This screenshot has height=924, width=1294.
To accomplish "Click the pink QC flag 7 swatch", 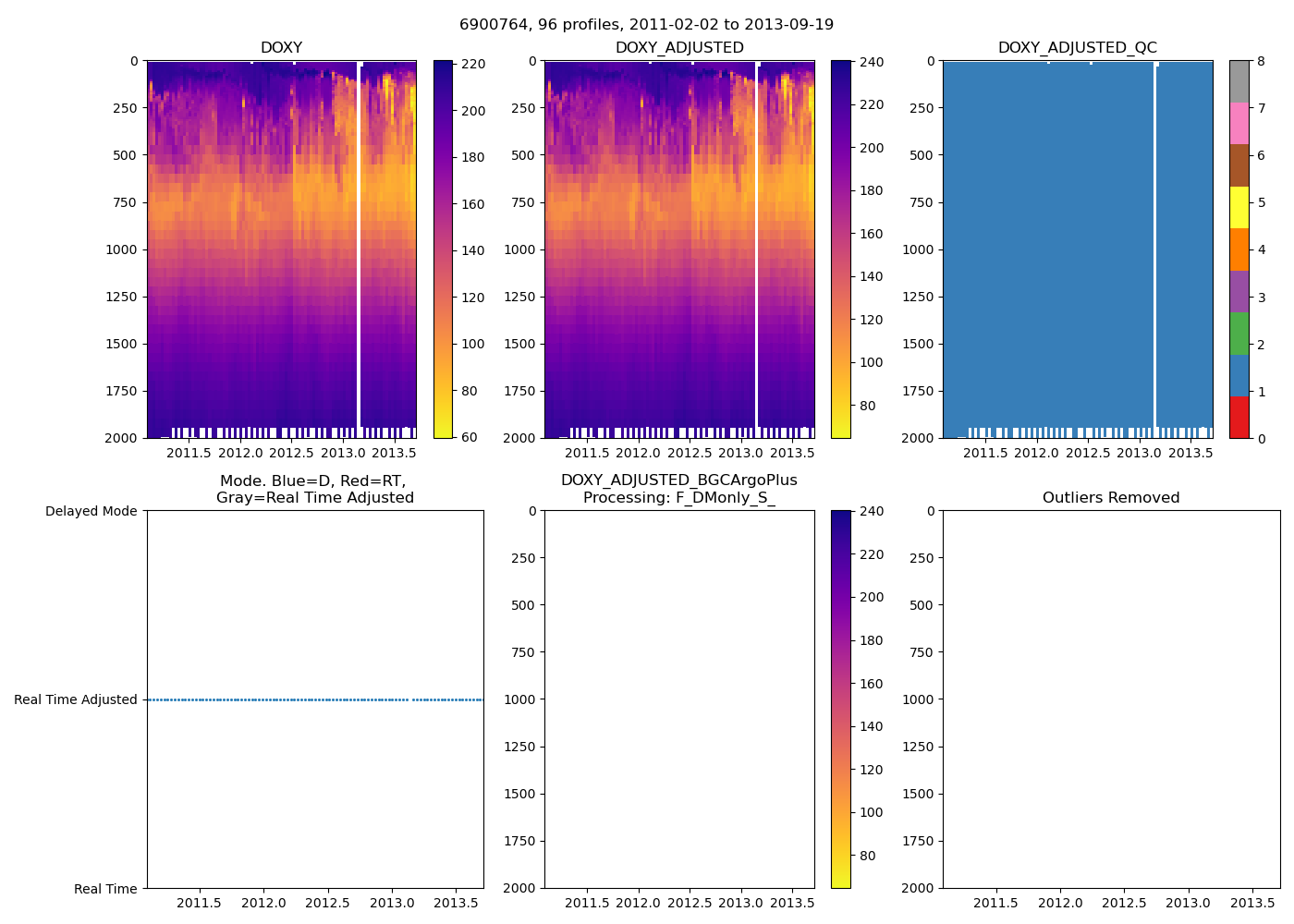I will tap(1239, 124).
